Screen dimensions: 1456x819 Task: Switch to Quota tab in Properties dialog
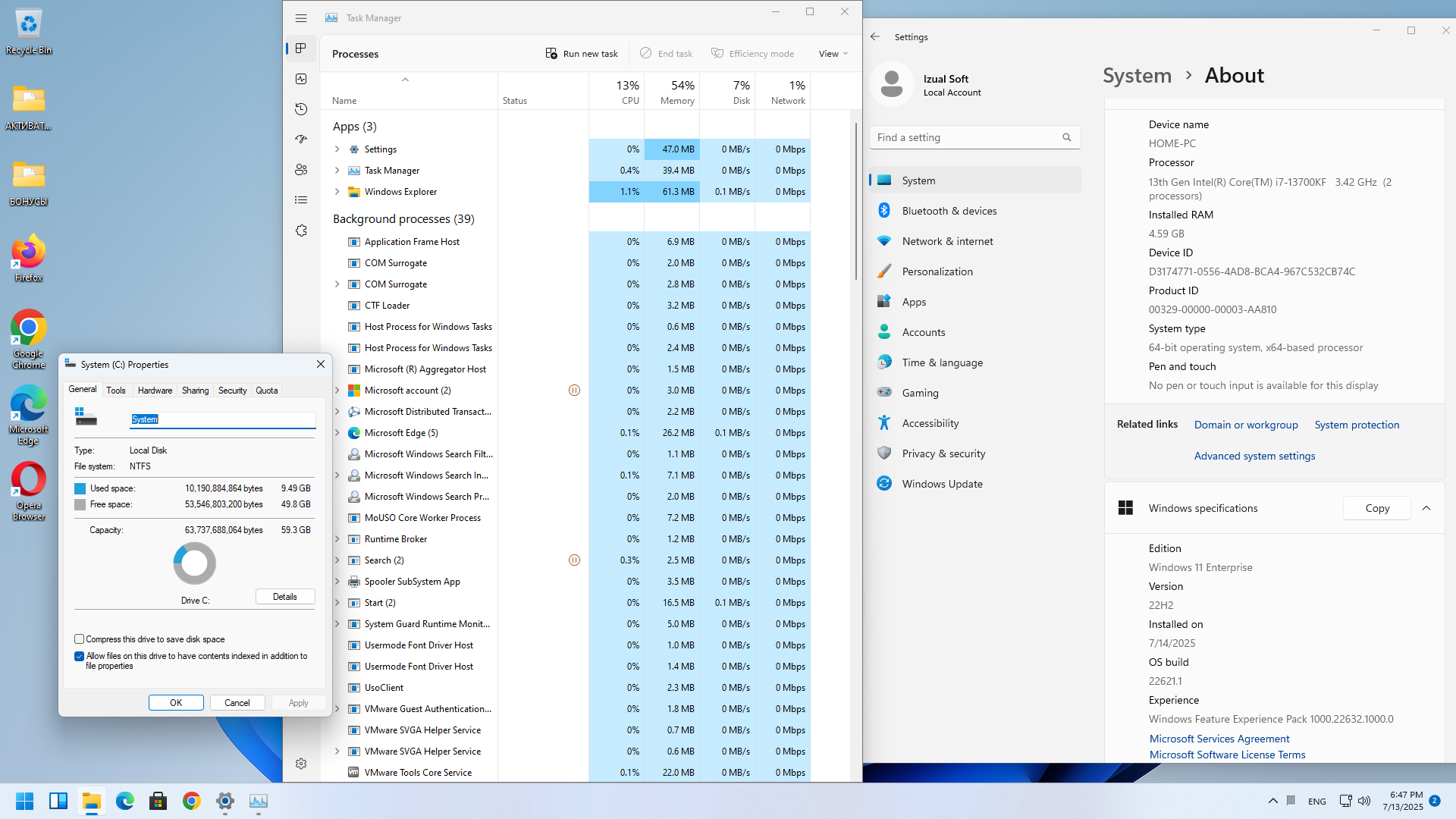click(266, 391)
